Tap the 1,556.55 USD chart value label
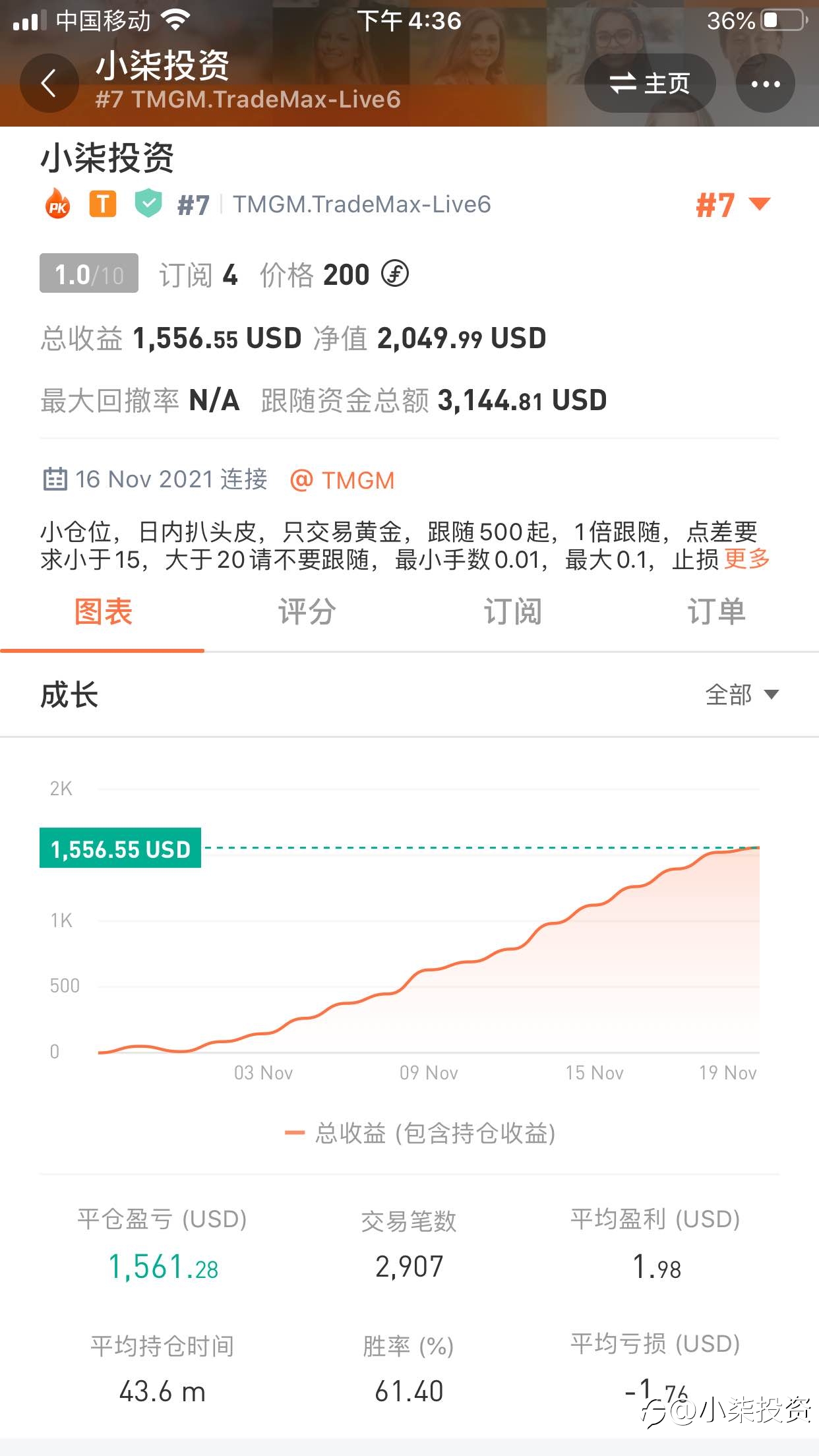This screenshot has width=819, height=1456. tap(120, 848)
